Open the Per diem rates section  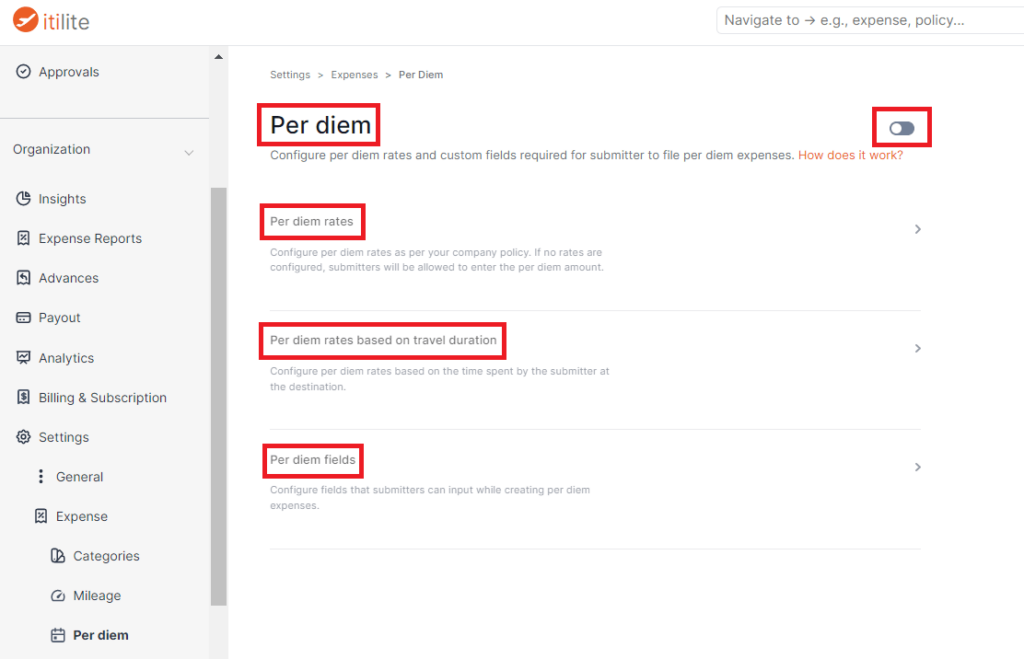tap(312, 221)
